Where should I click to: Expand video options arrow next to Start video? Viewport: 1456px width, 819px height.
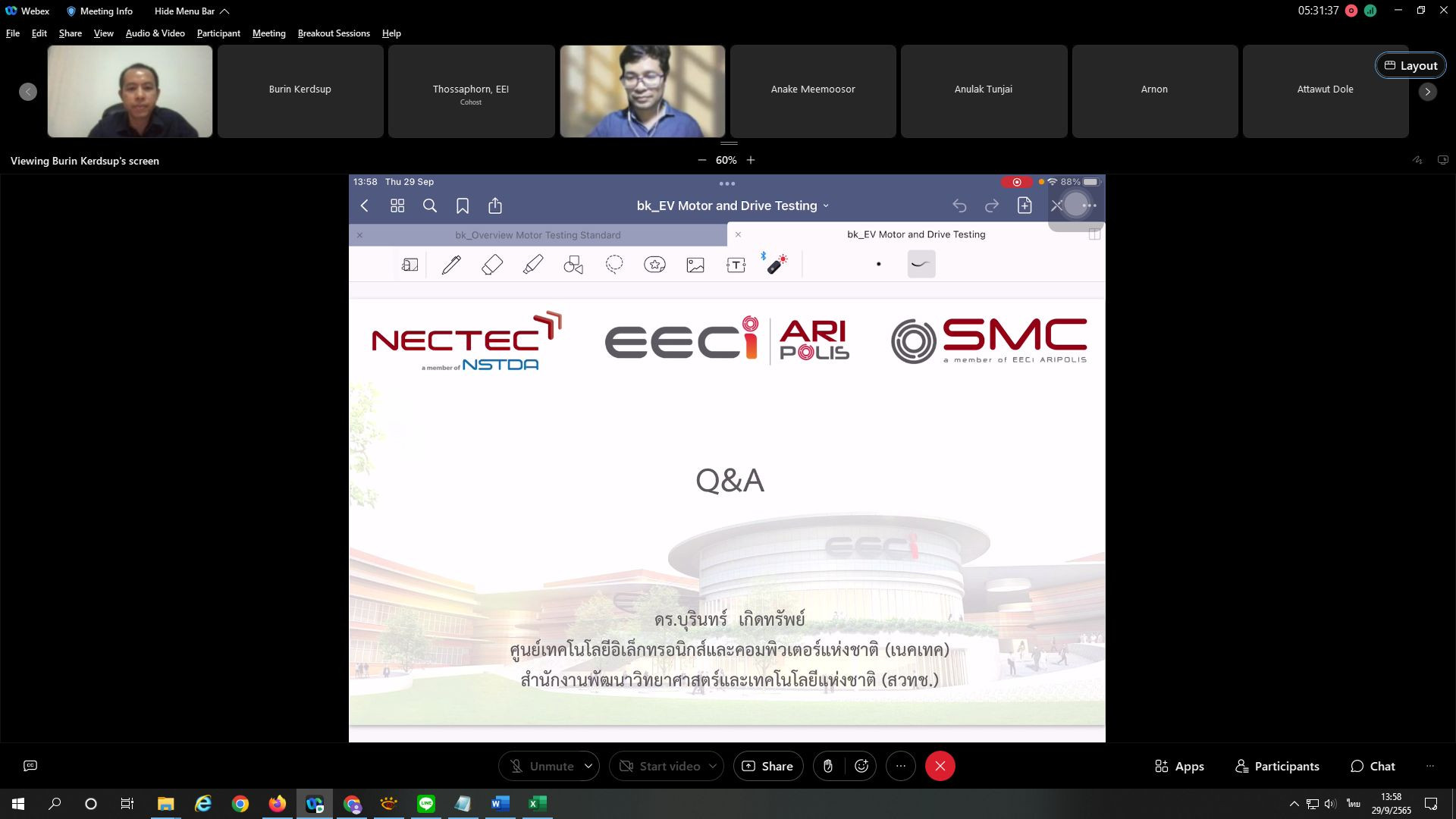point(713,766)
